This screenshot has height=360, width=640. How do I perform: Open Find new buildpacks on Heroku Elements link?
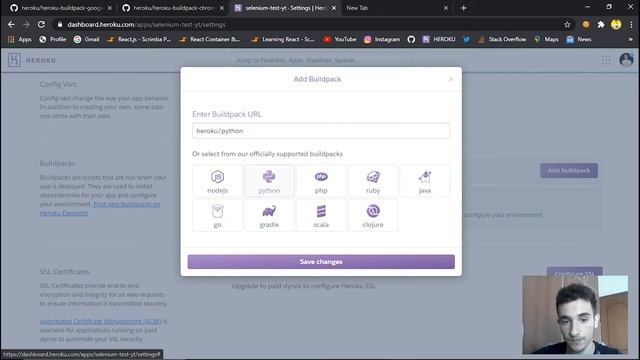[100, 209]
